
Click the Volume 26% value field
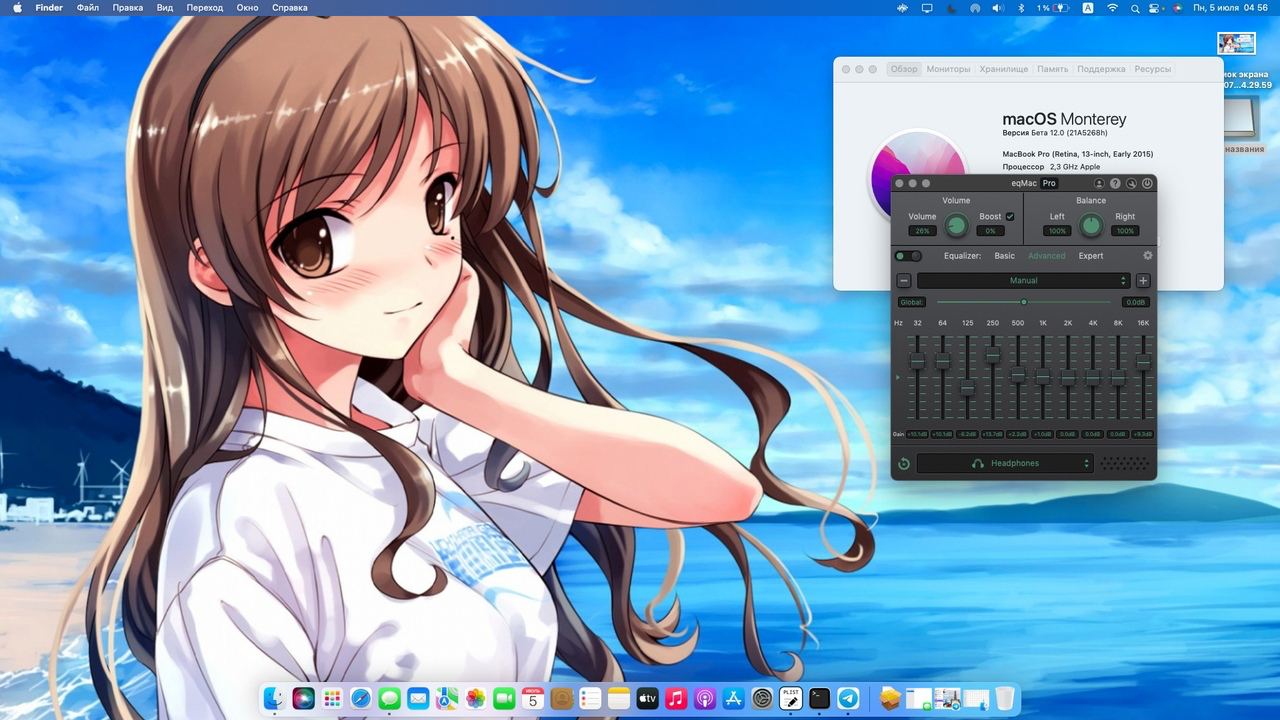(x=922, y=231)
